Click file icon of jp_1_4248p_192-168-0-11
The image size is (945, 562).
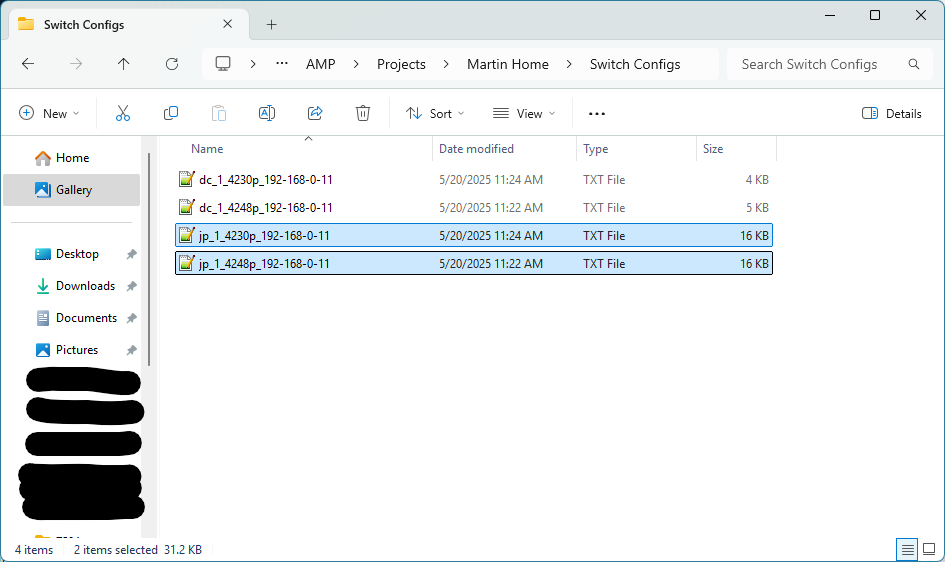[x=187, y=263]
